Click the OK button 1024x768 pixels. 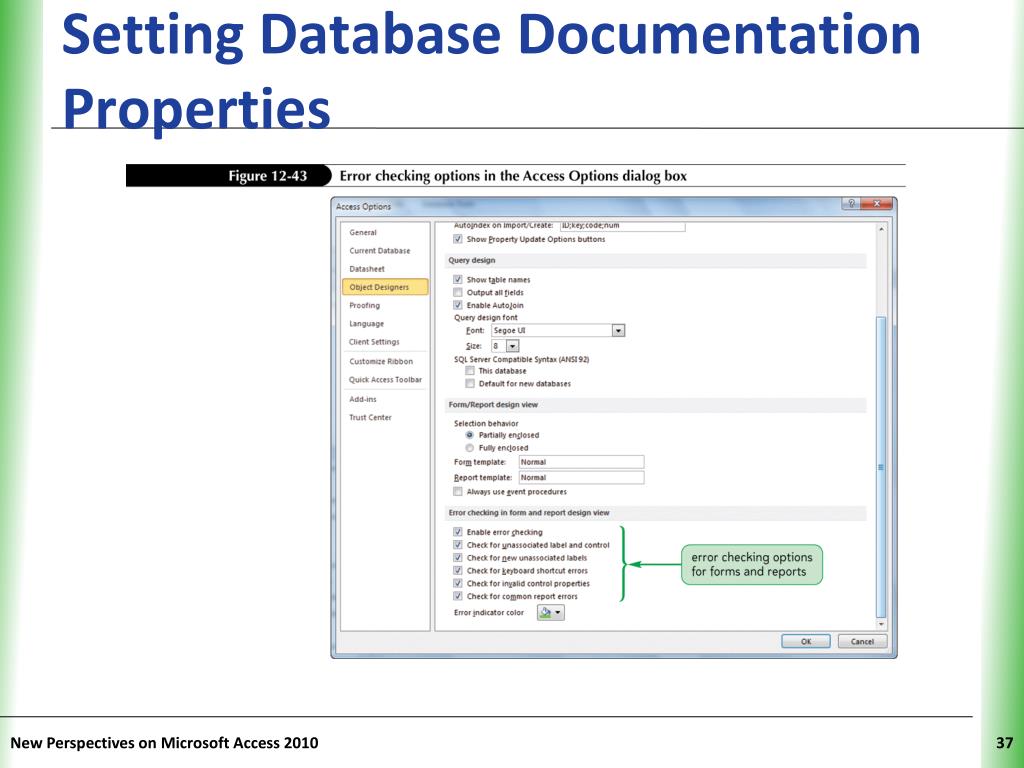(x=806, y=641)
